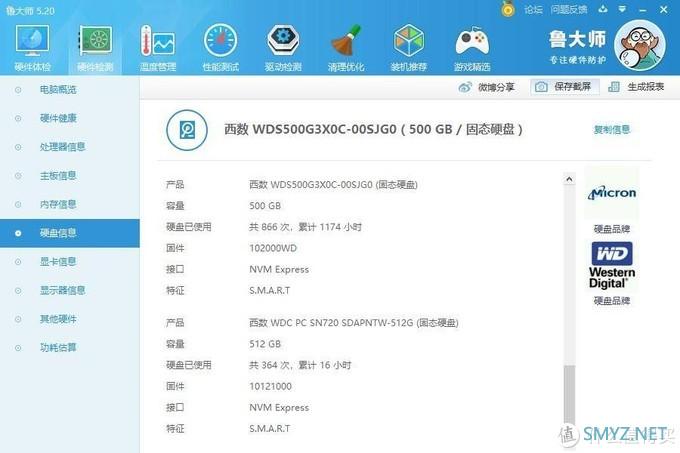
Task: Click usage text 共 364 次, 累计 16 小时
Action: tap(300, 365)
